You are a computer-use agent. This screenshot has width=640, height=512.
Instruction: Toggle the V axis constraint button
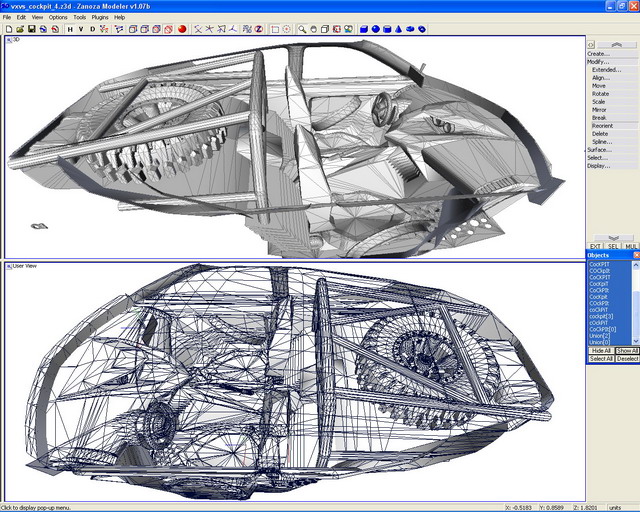(81, 29)
